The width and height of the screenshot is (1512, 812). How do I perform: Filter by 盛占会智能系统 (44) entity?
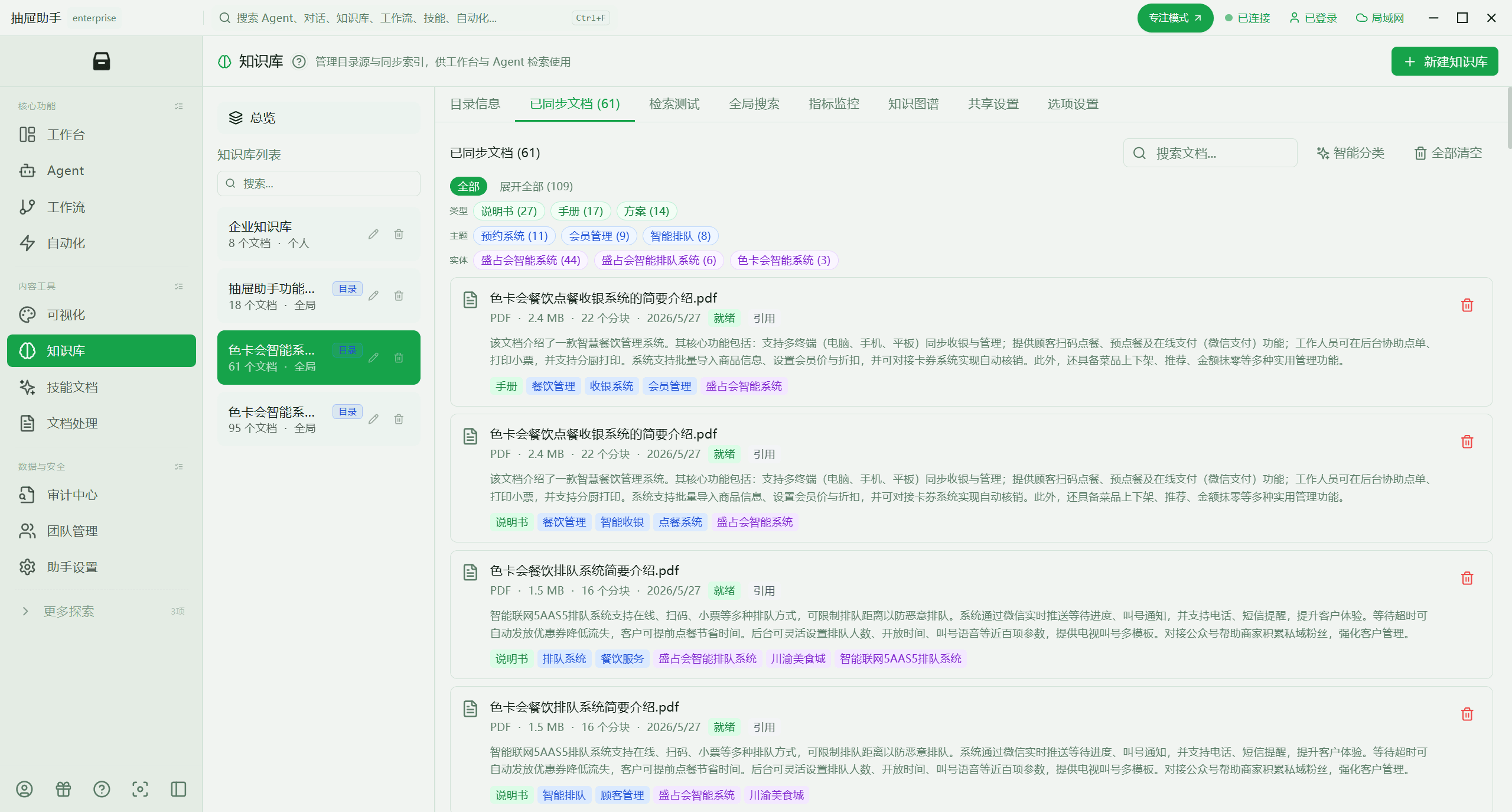point(530,260)
